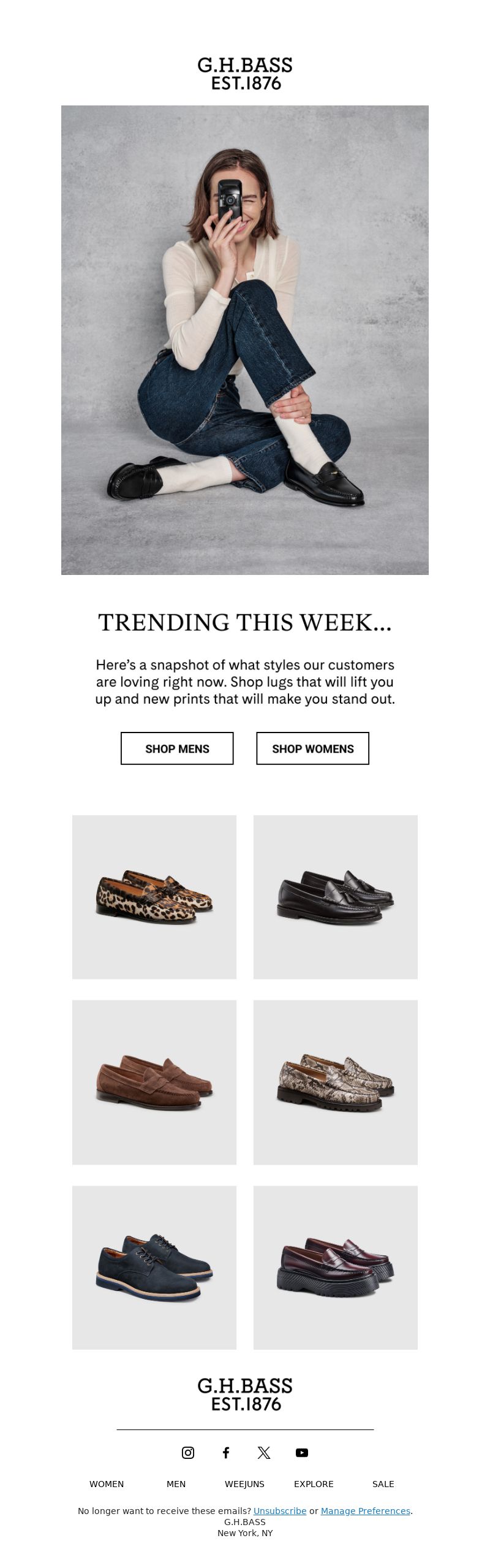The width and height of the screenshot is (490, 1568).
Task: Open the snakeskin print lug loafer image
Action: [336, 1083]
